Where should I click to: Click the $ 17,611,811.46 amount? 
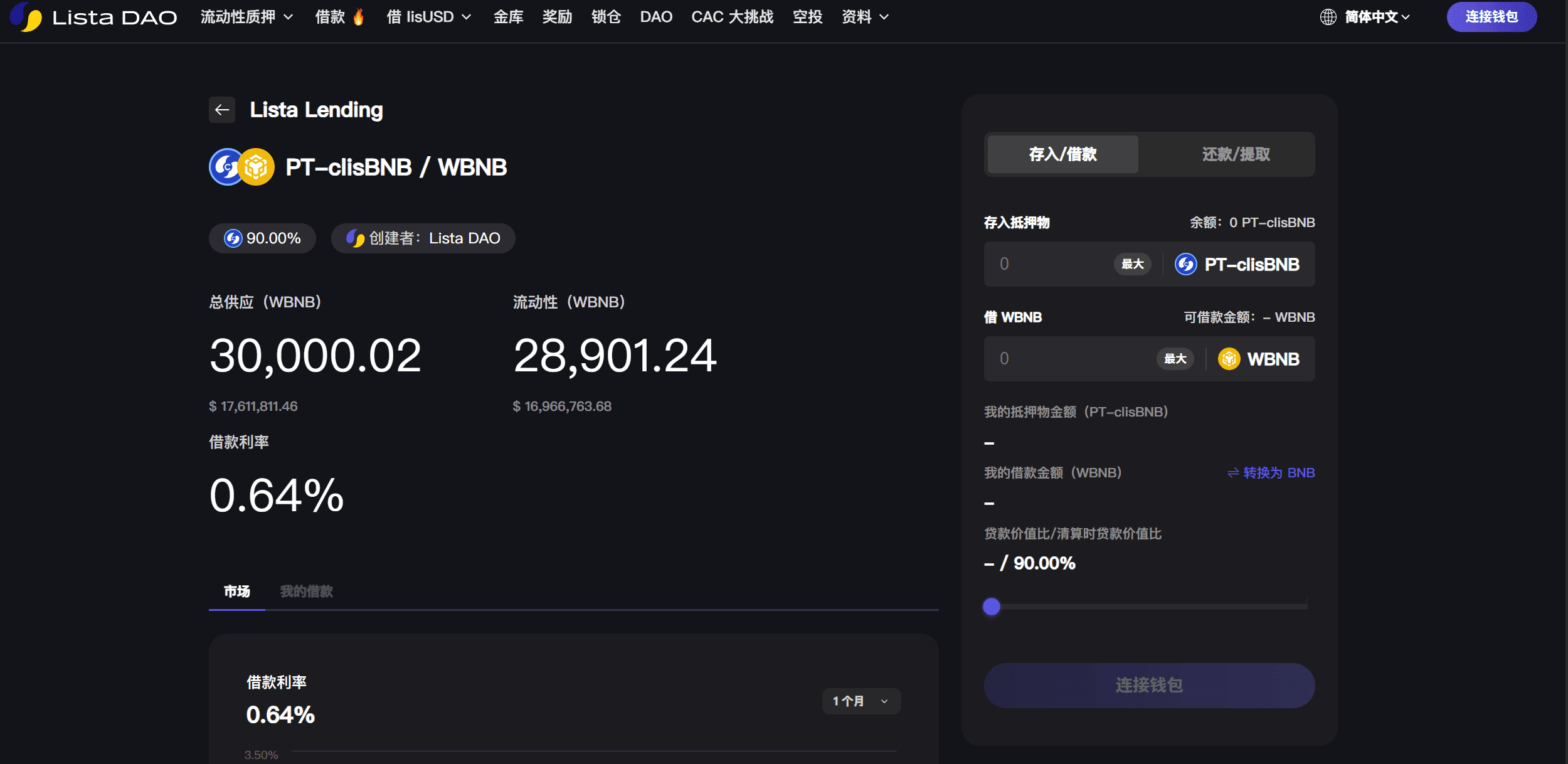pyautogui.click(x=253, y=406)
